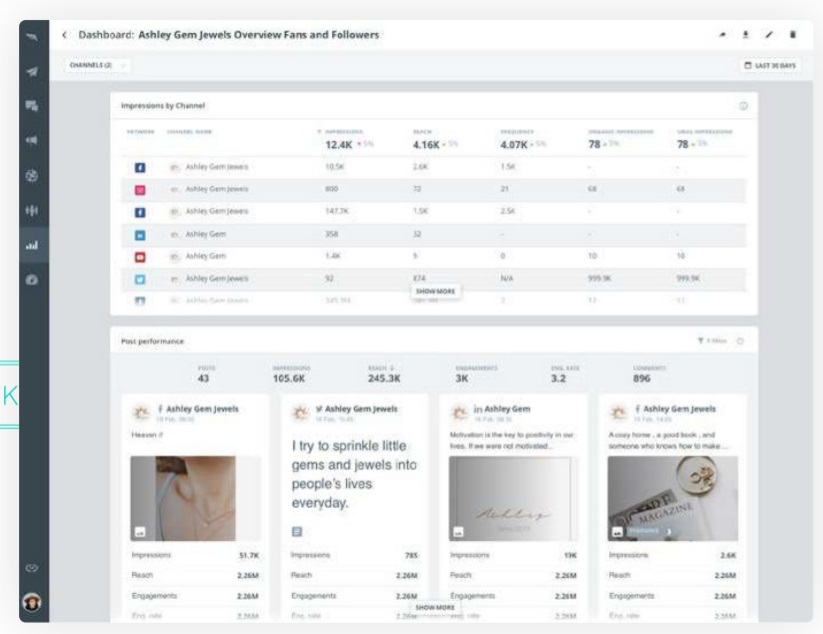This screenshot has height=634, width=823.
Task: Select the 245.3K reach summary value
Action: click(384, 378)
